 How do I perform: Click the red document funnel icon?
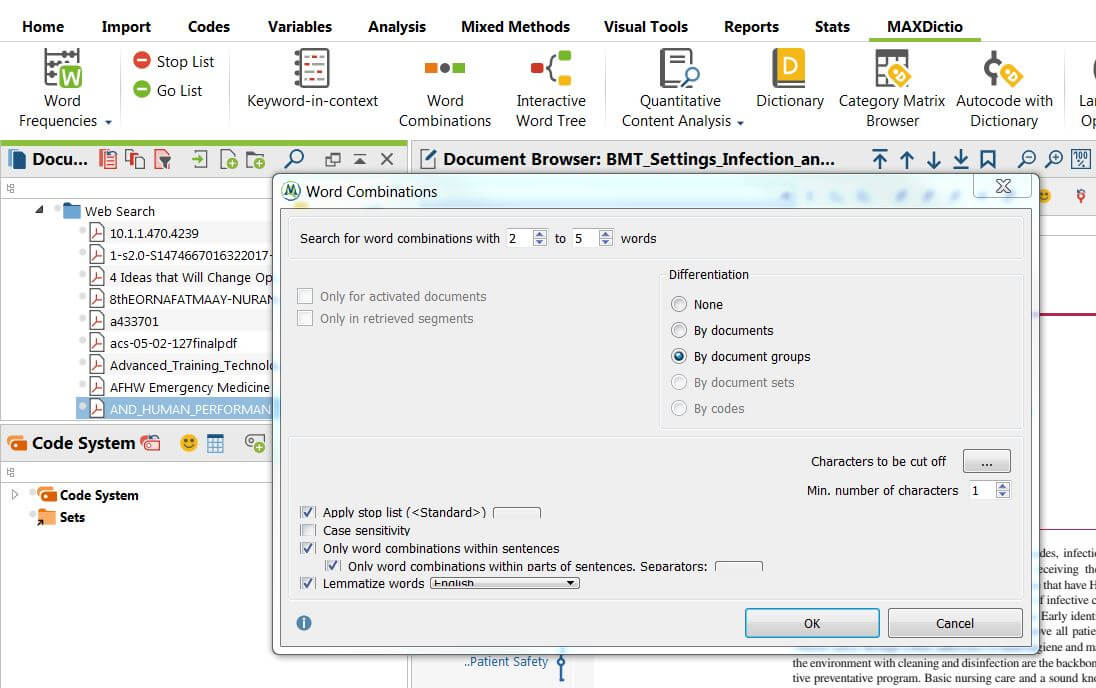click(x=162, y=159)
